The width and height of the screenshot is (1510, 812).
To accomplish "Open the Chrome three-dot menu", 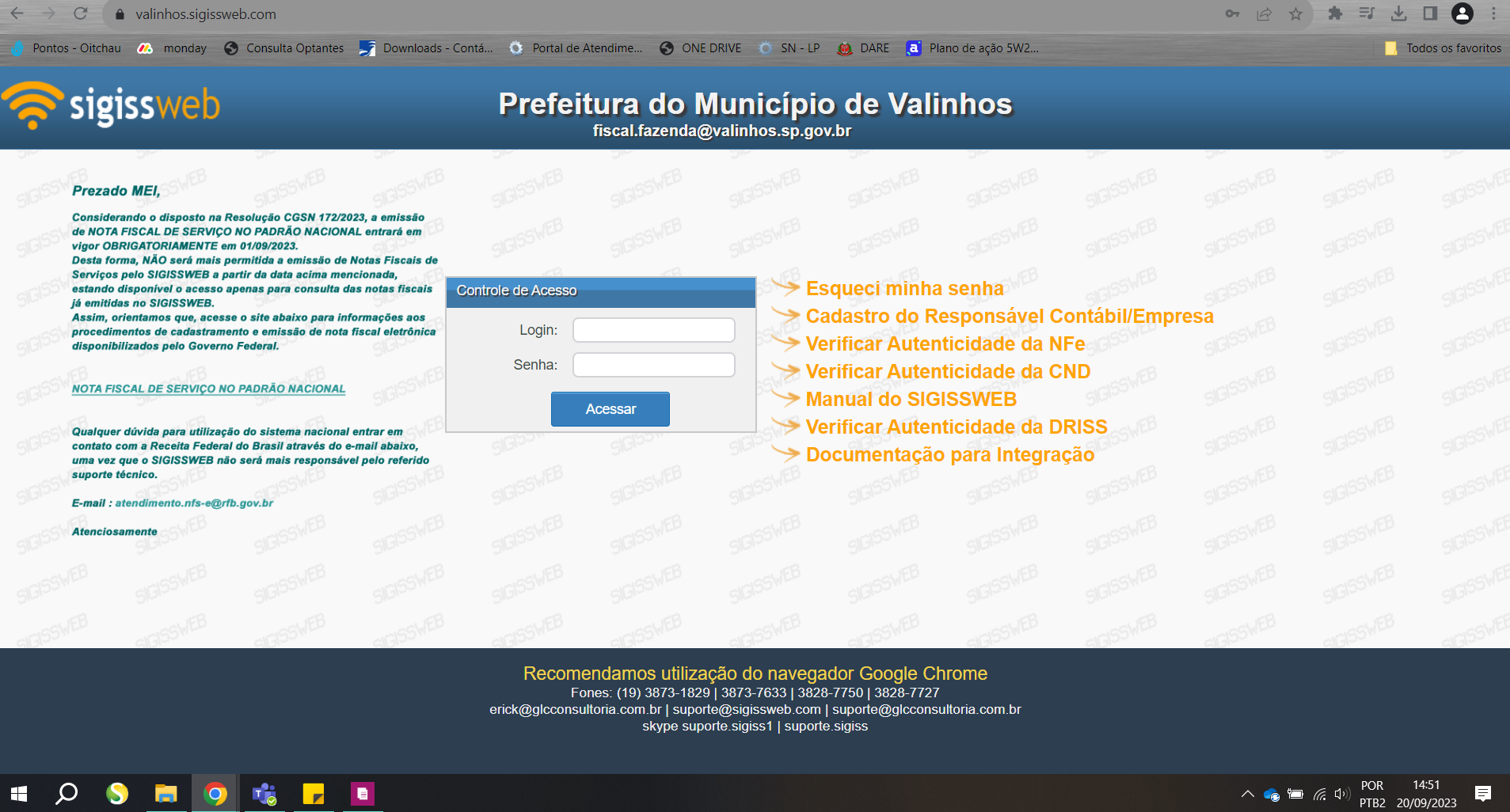I will tap(1493, 13).
